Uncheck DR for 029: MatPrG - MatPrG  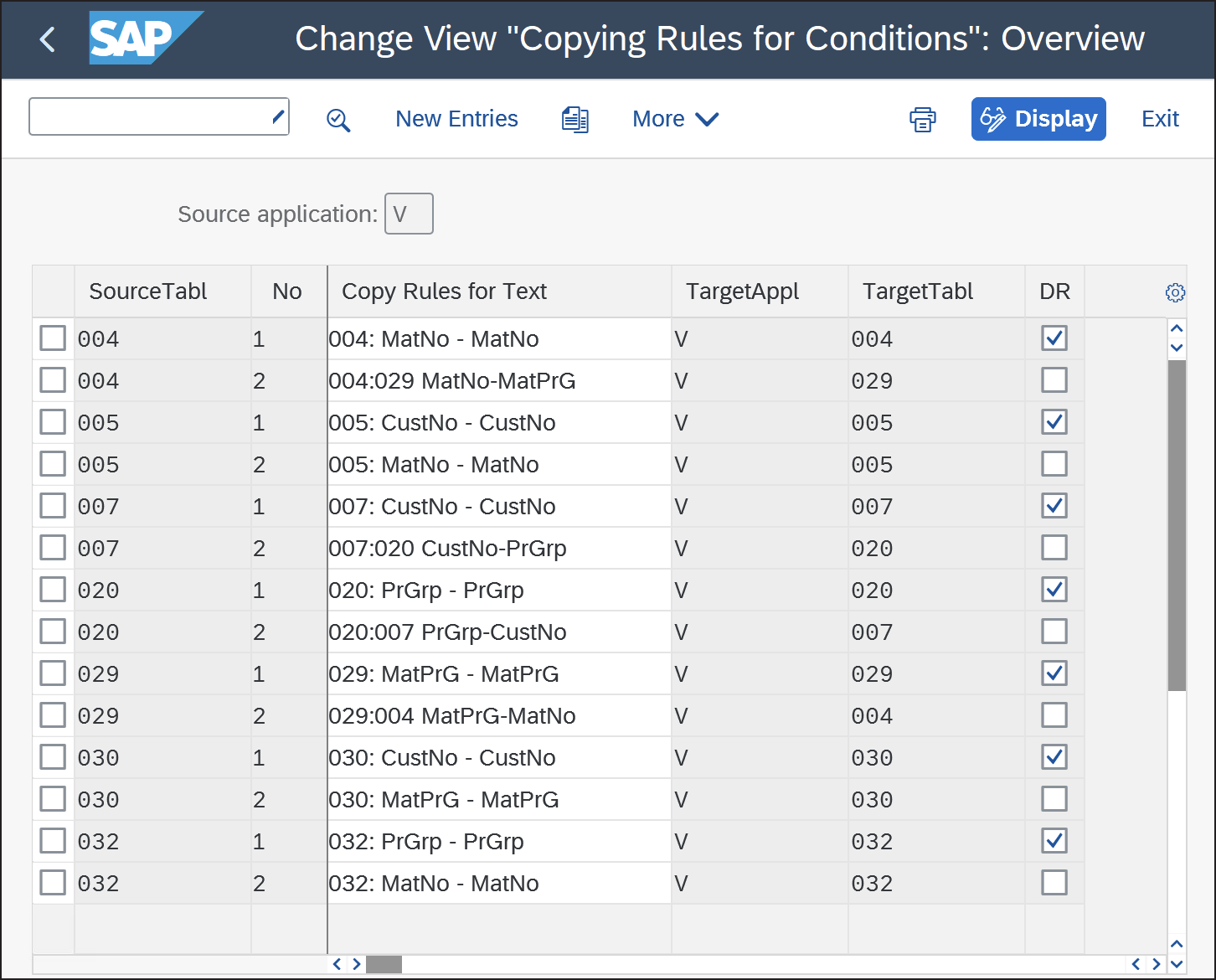point(1054,673)
